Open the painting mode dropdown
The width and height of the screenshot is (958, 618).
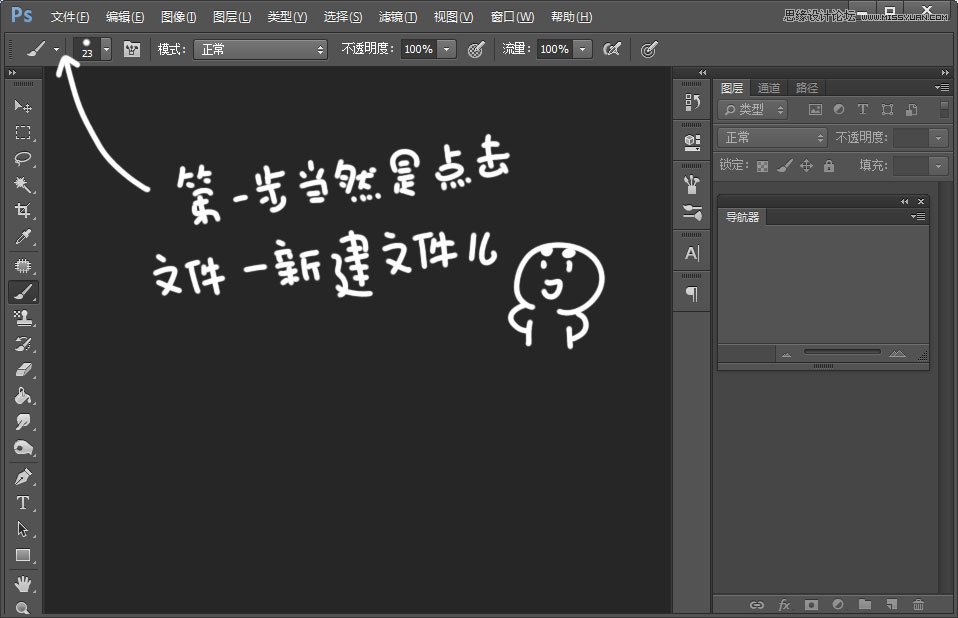click(260, 49)
